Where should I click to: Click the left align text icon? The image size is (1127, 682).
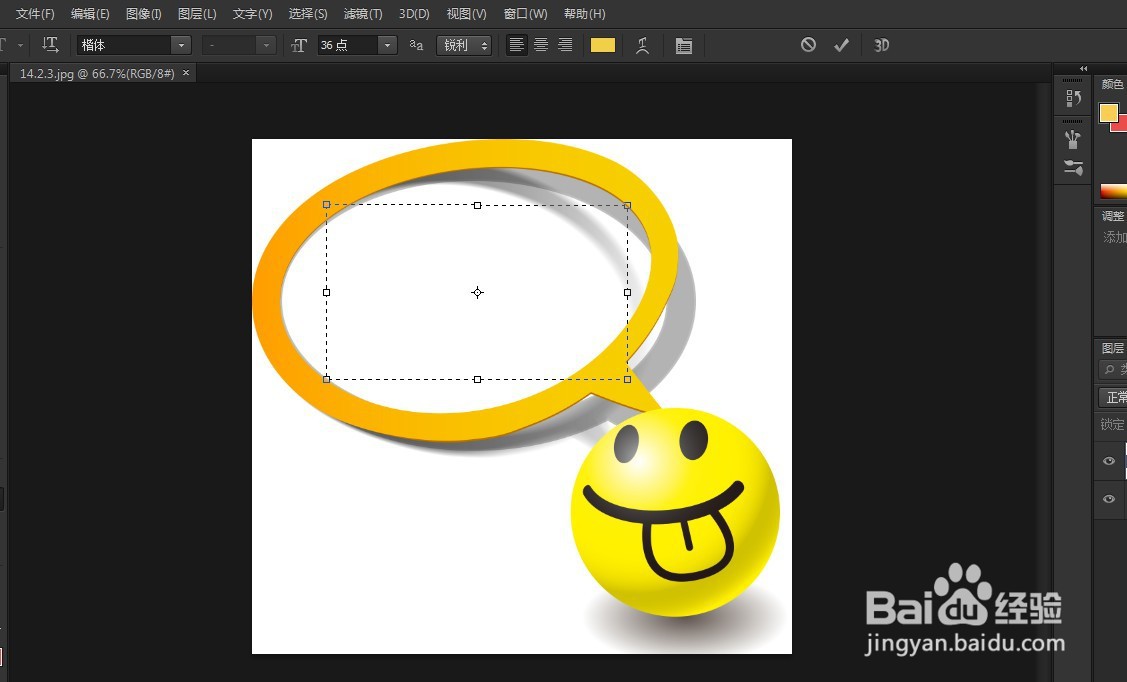click(516, 45)
